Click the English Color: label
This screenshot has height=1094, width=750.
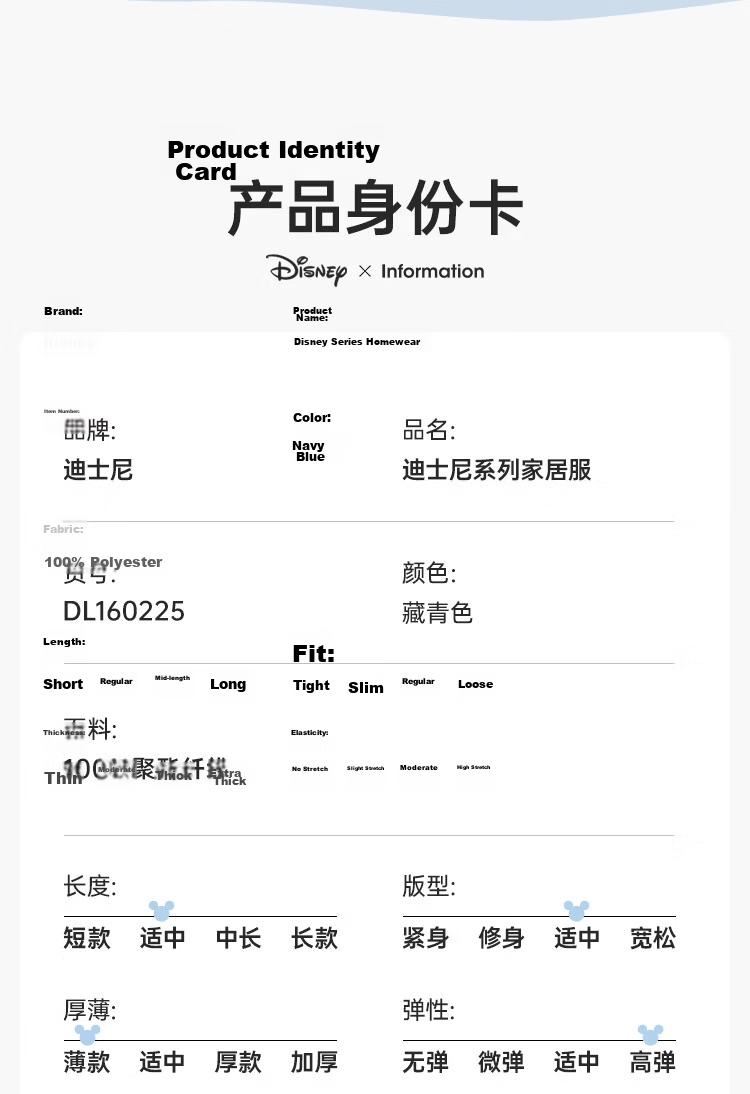click(312, 417)
